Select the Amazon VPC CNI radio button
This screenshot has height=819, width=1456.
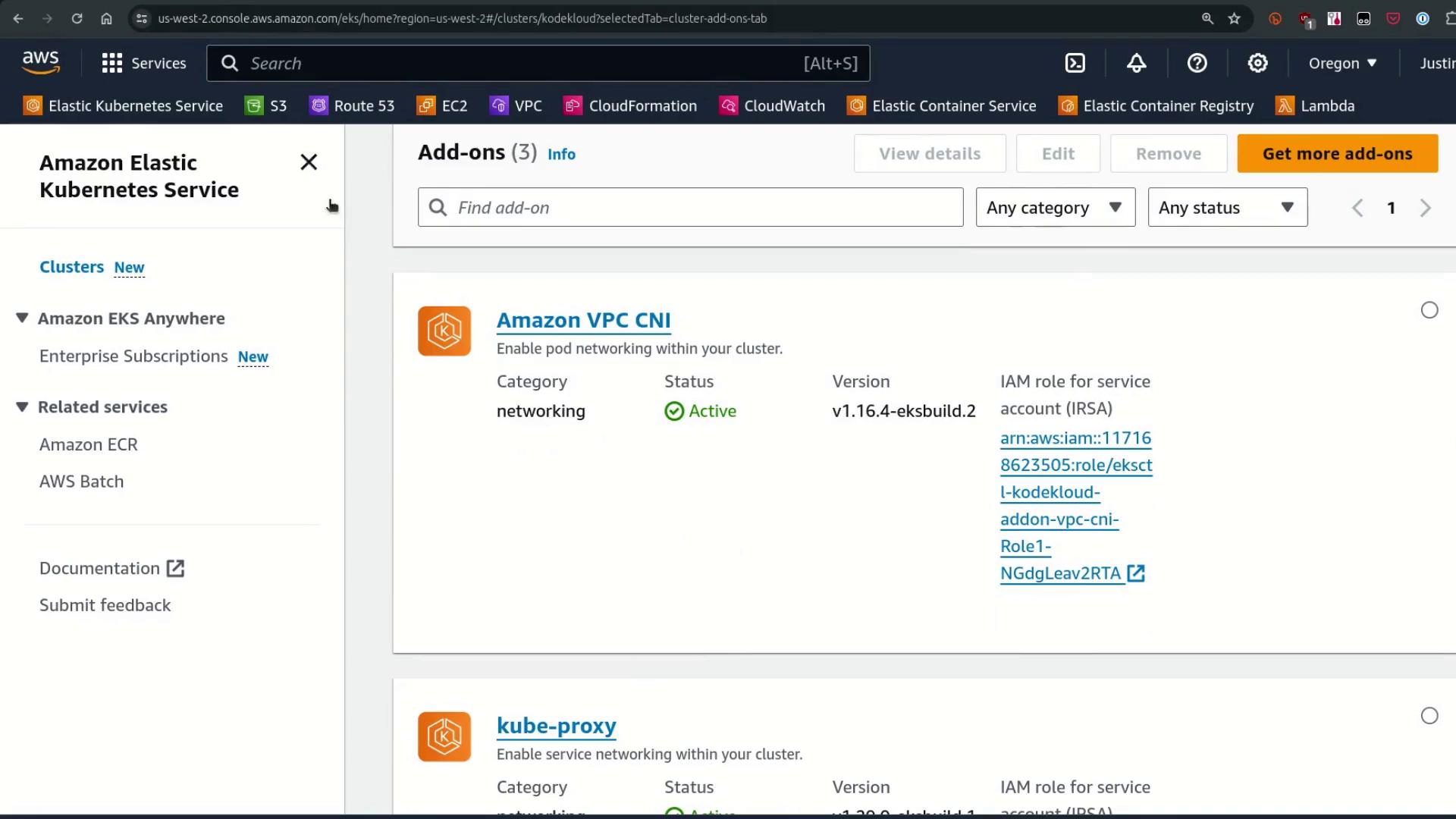1429,310
